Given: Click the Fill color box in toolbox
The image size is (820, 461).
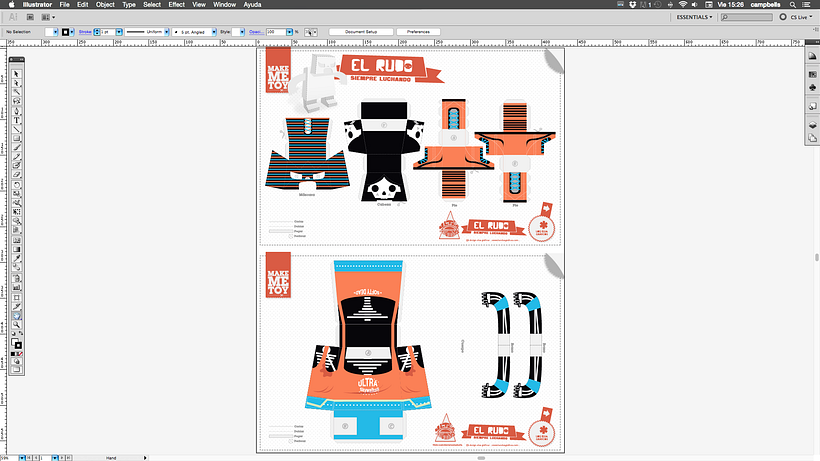Looking at the screenshot, I should pos(14,342).
